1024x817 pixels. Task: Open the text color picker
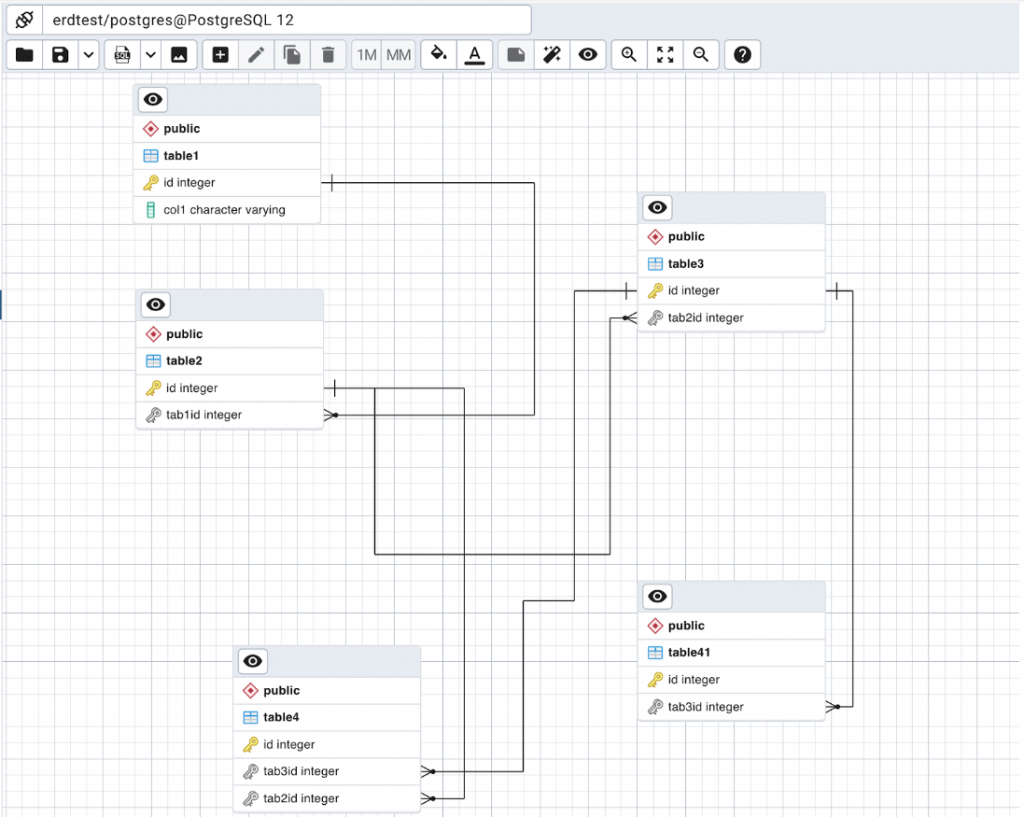(475, 55)
